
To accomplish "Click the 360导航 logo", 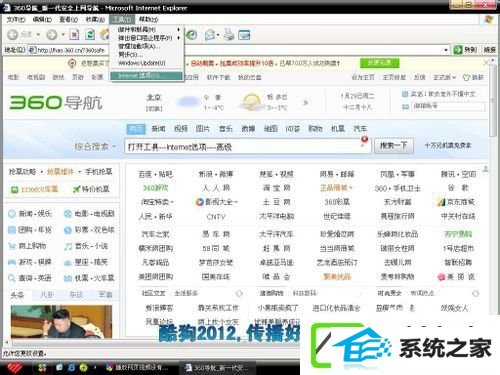I will 56,102.
